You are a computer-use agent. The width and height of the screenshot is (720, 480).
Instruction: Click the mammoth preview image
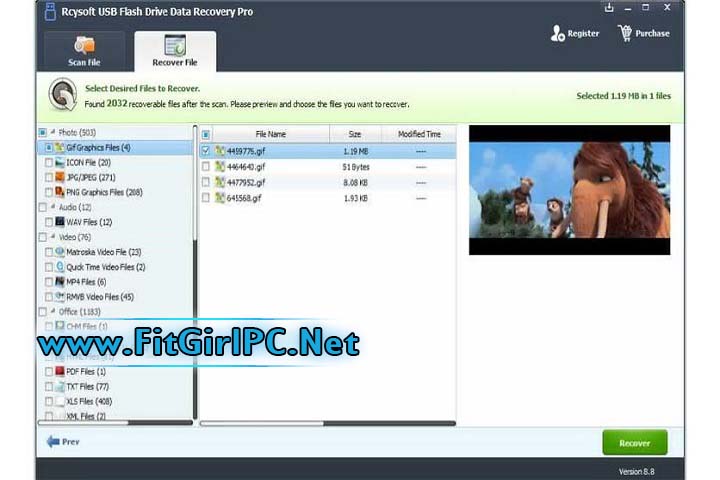569,189
